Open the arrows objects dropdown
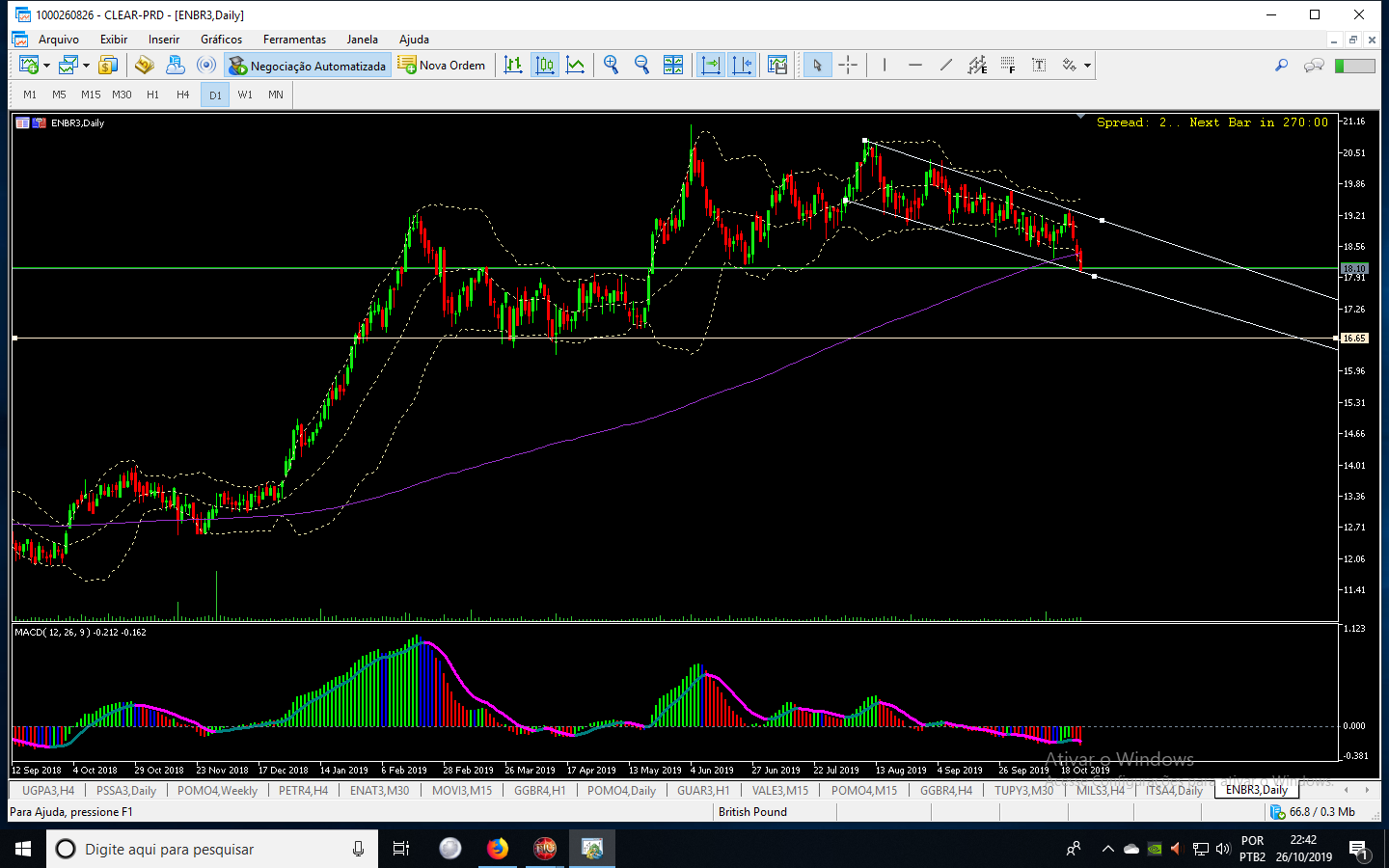This screenshot has width=1389, height=868. coord(1087,66)
